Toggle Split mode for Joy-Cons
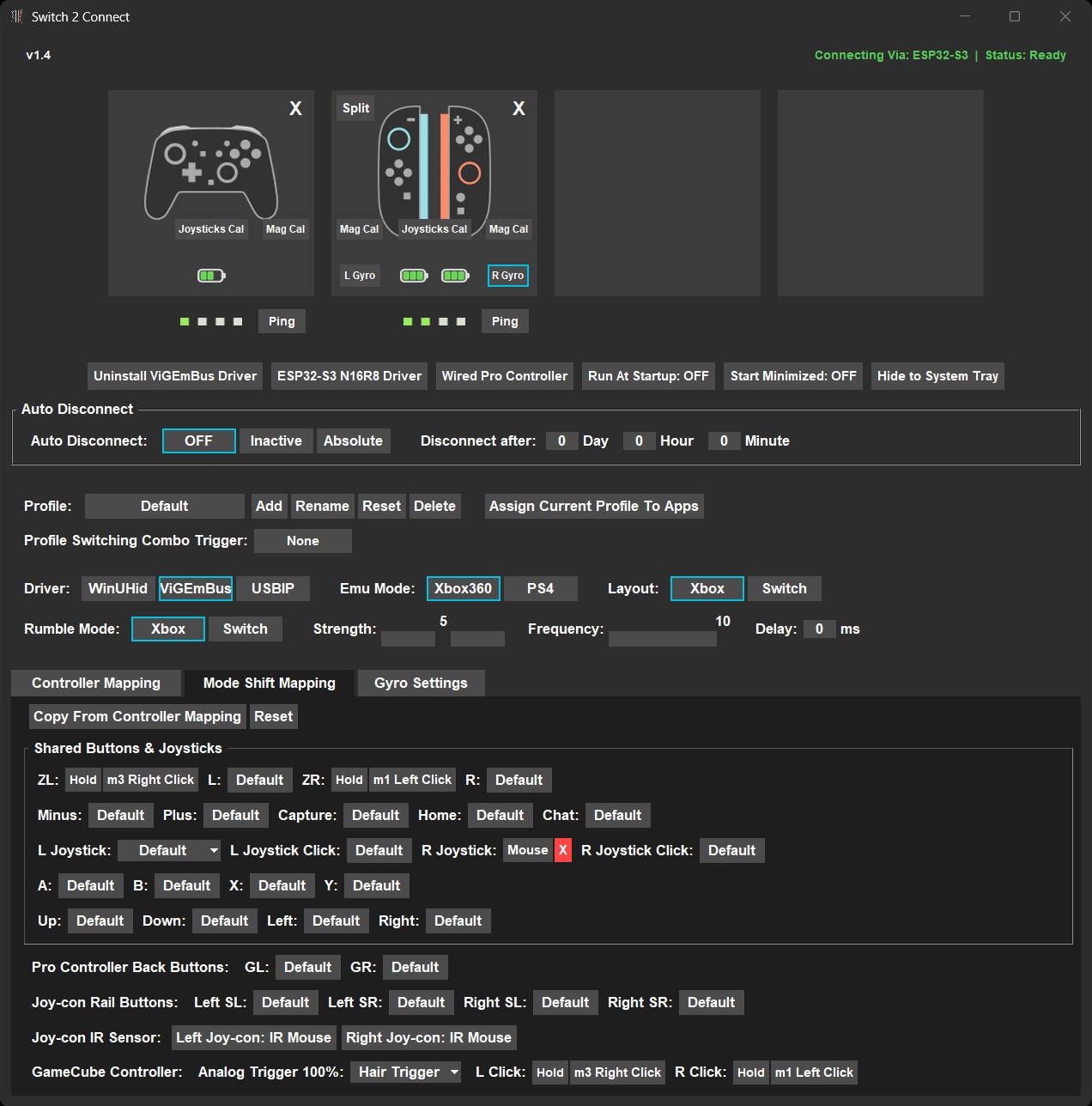 [355, 108]
